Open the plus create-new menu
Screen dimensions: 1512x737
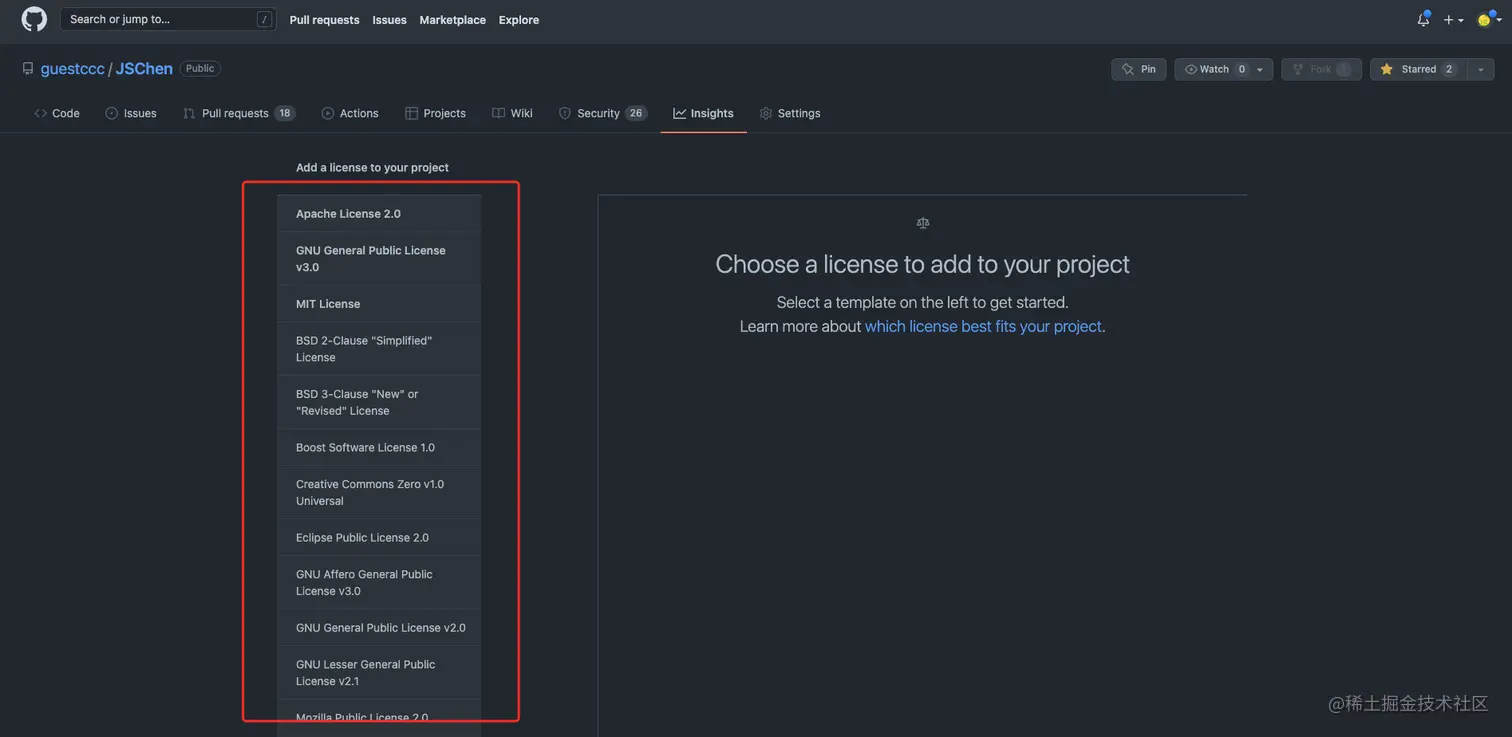coord(1453,20)
